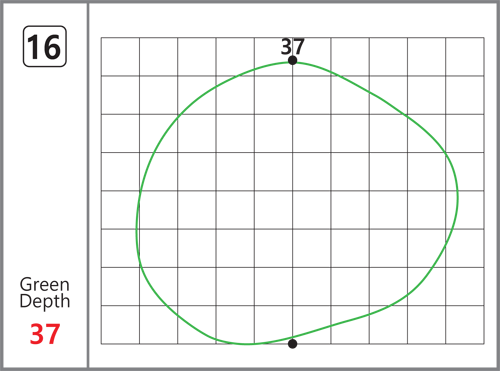Click the digit 3 above the top dot
The height and width of the screenshot is (371, 500).
tap(287, 46)
